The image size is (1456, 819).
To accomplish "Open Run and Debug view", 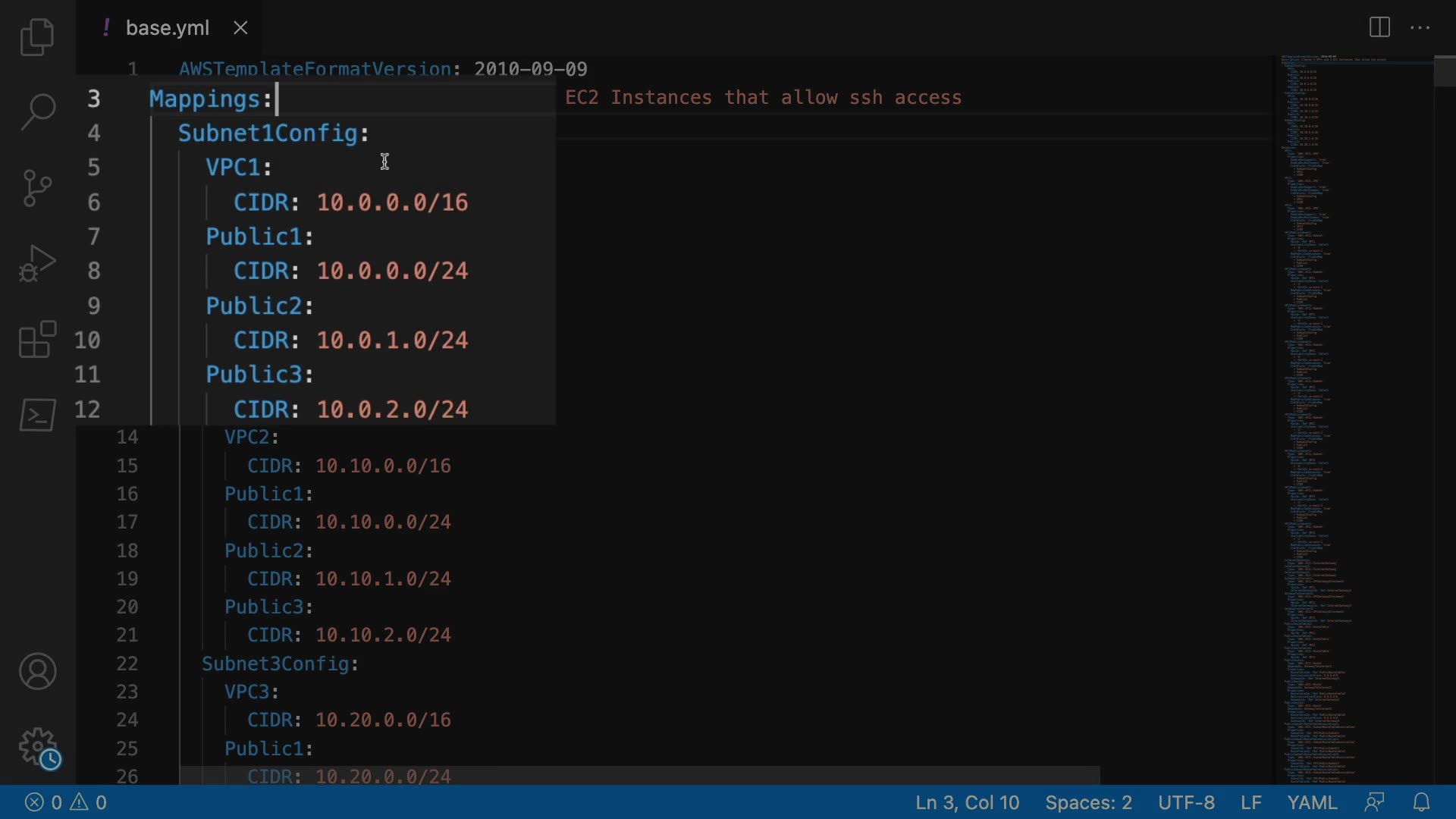I will 37,263.
